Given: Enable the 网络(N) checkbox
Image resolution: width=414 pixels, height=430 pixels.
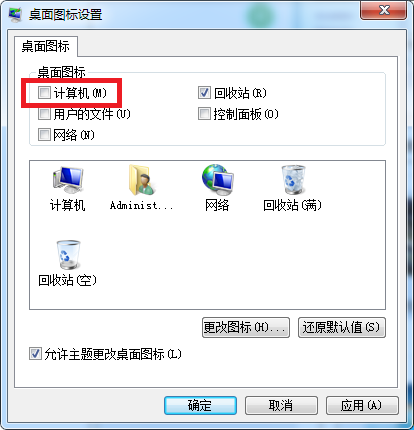Looking at the screenshot, I should click(x=44, y=135).
